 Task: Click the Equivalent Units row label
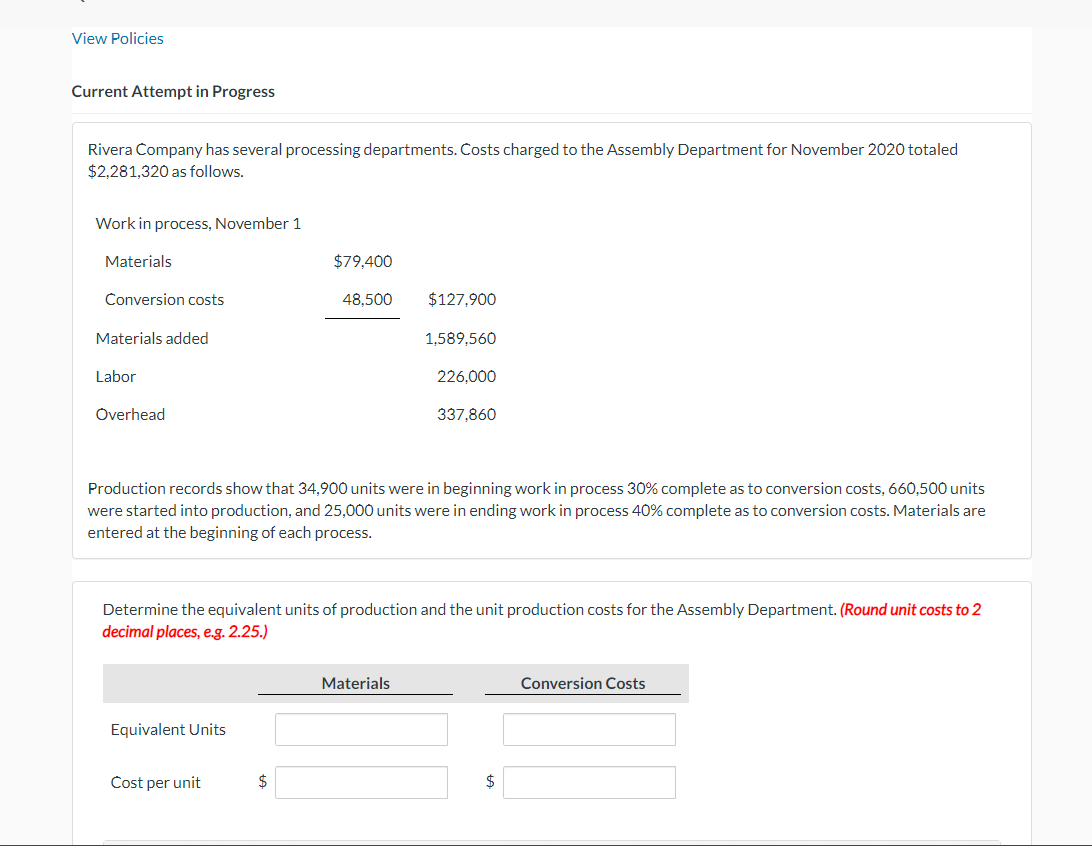167,729
